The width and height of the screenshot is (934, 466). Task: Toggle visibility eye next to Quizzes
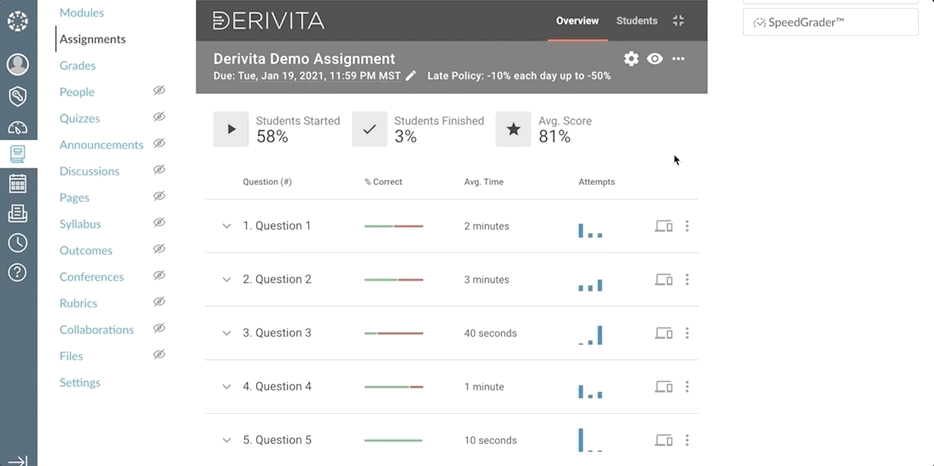pos(159,118)
